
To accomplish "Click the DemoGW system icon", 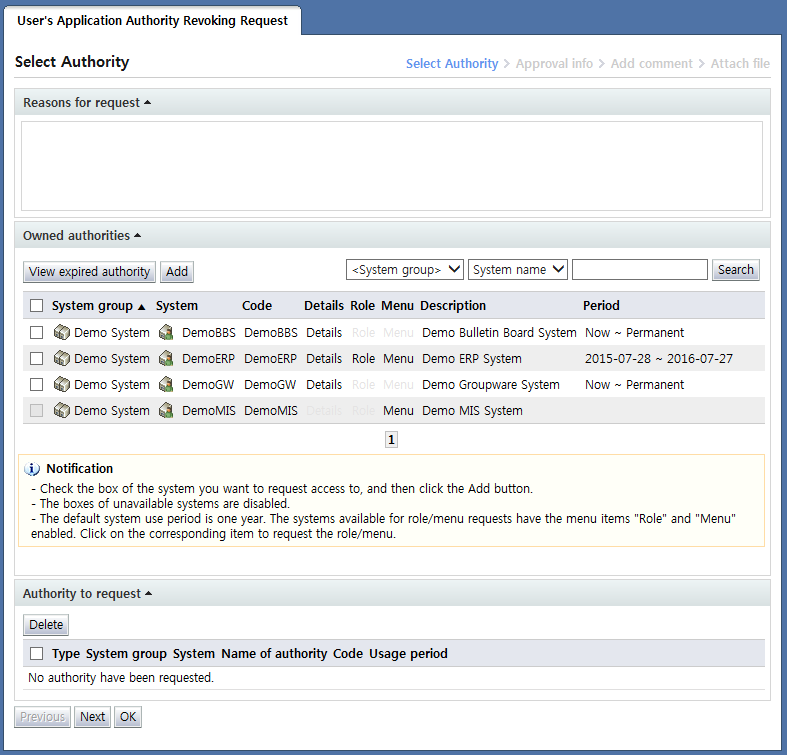I will (166, 385).
